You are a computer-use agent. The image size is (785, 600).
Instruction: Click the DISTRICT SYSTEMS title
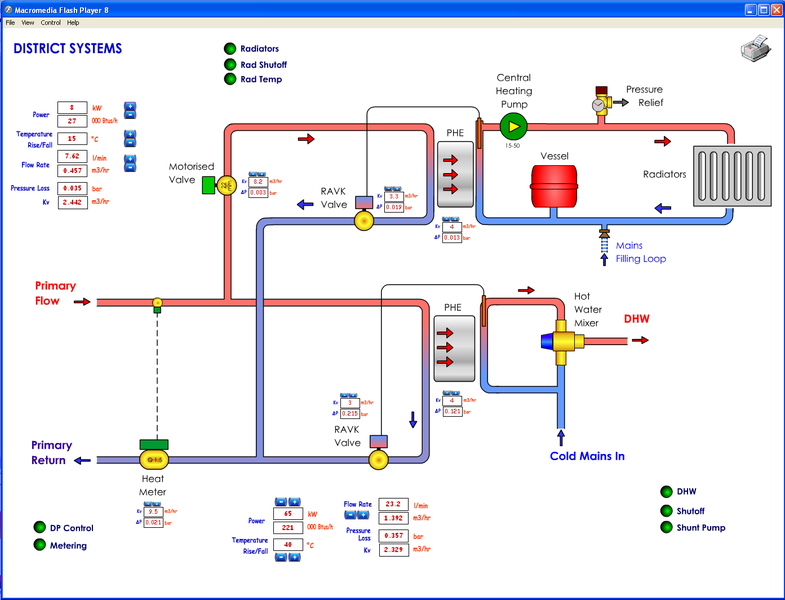[x=68, y=49]
